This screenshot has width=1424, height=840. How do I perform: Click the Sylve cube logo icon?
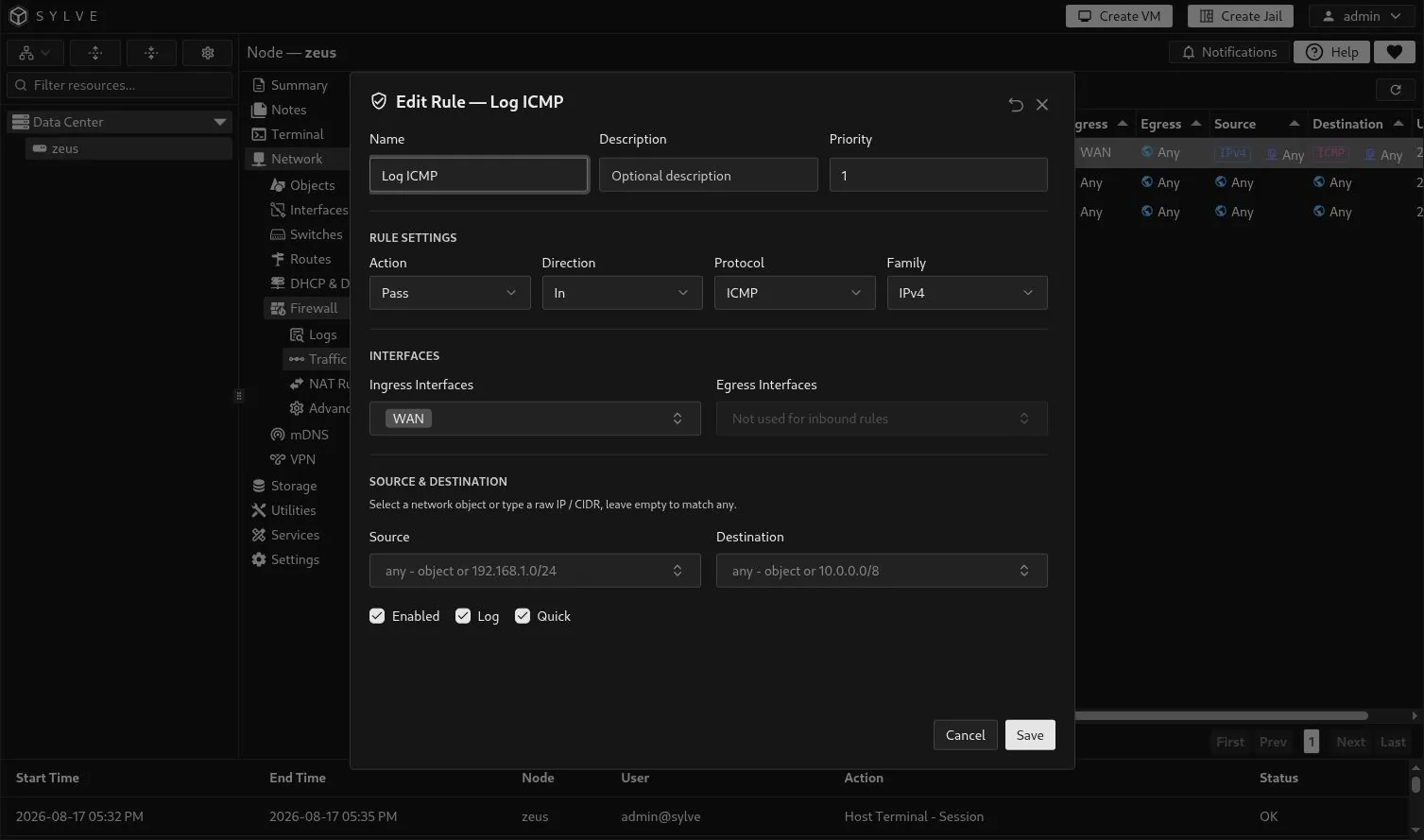coord(19,16)
